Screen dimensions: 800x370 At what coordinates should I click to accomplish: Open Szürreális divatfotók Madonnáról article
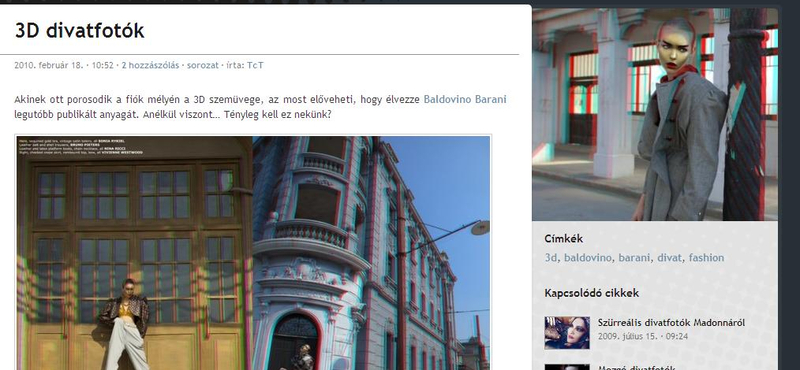(671, 323)
